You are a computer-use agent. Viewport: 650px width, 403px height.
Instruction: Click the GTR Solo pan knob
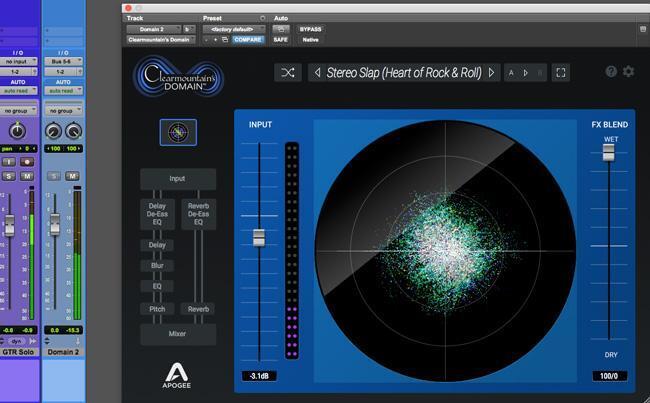[x=17, y=131]
